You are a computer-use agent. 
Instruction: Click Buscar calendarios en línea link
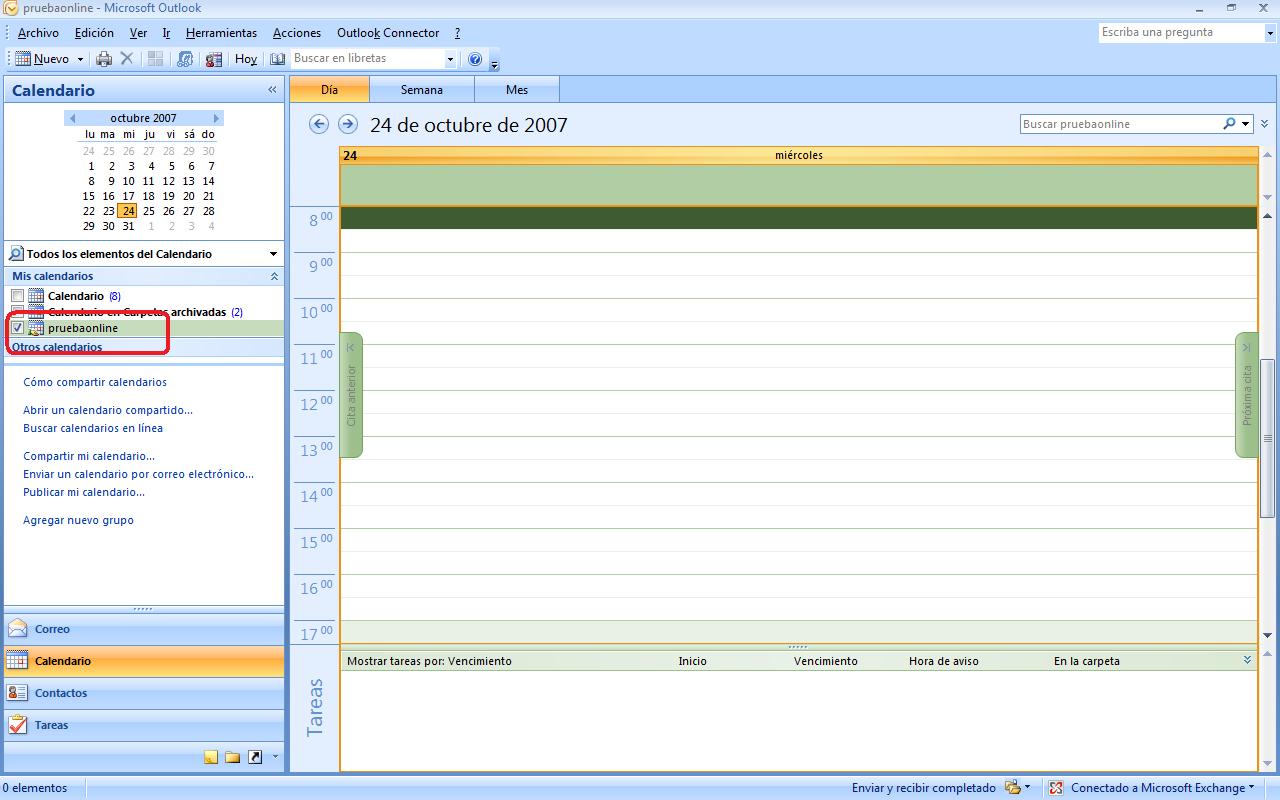93,428
